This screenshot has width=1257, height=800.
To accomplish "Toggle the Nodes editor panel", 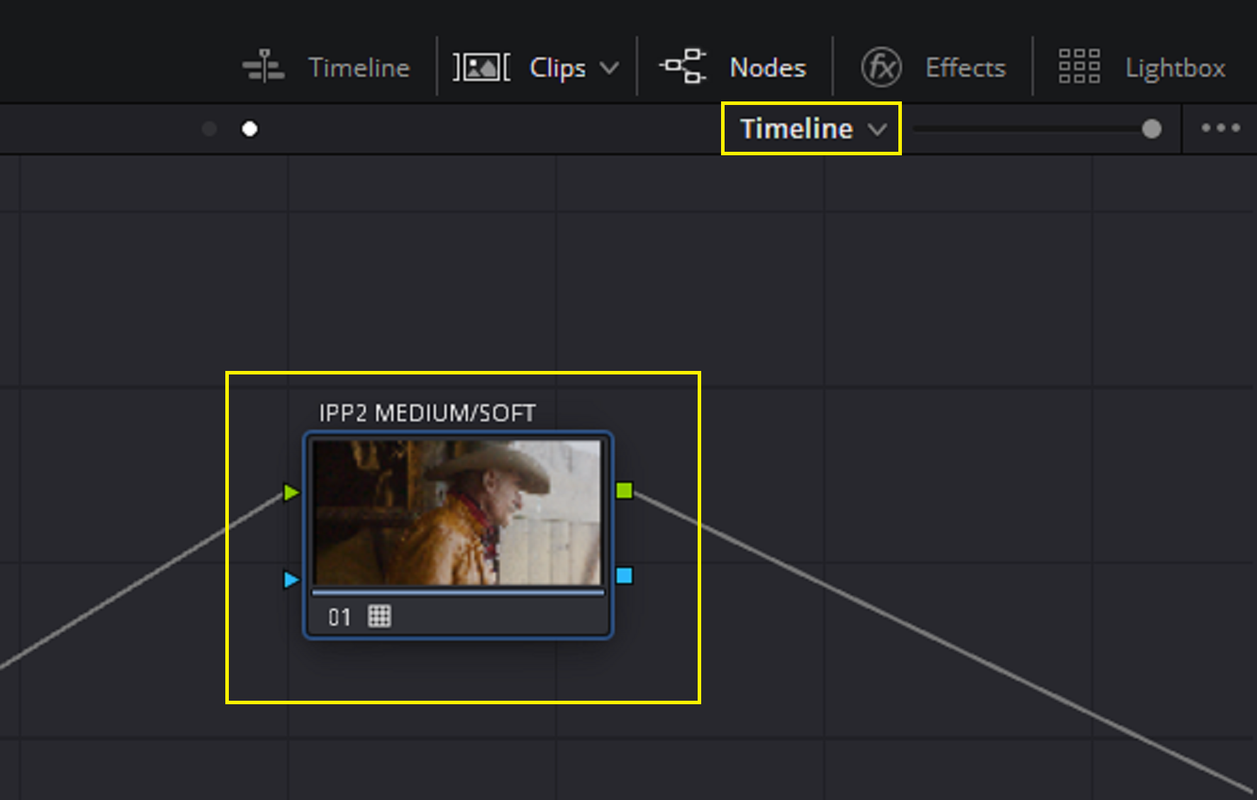I will [x=733, y=68].
